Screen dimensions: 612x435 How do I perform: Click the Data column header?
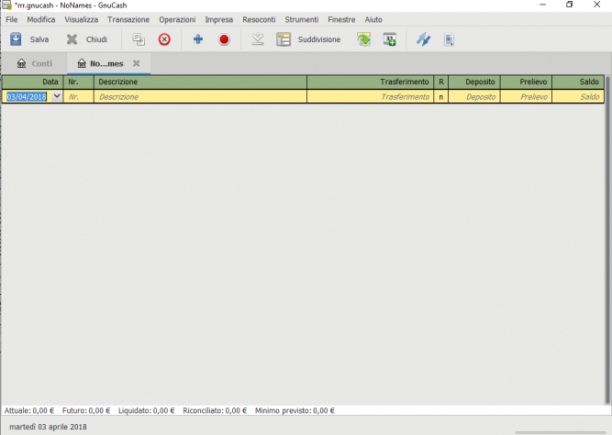[x=32, y=82]
